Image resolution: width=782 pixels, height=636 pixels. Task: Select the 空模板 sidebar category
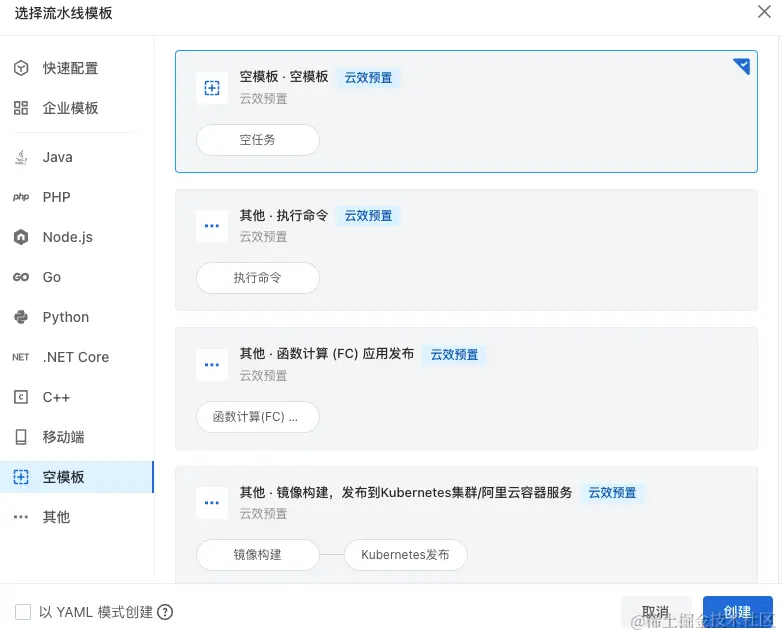77,477
